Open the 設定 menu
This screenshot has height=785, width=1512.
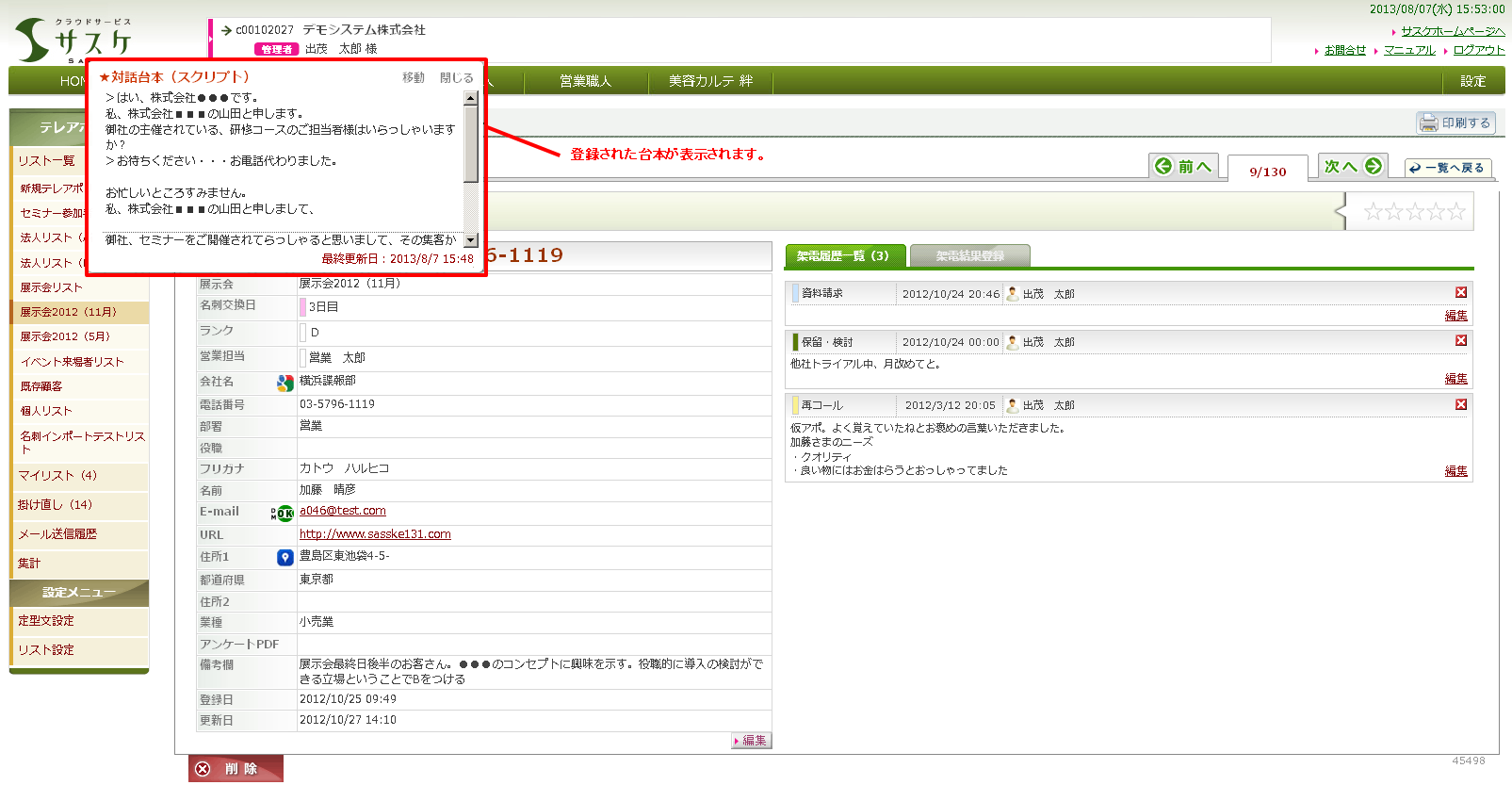pyautogui.click(x=1473, y=81)
